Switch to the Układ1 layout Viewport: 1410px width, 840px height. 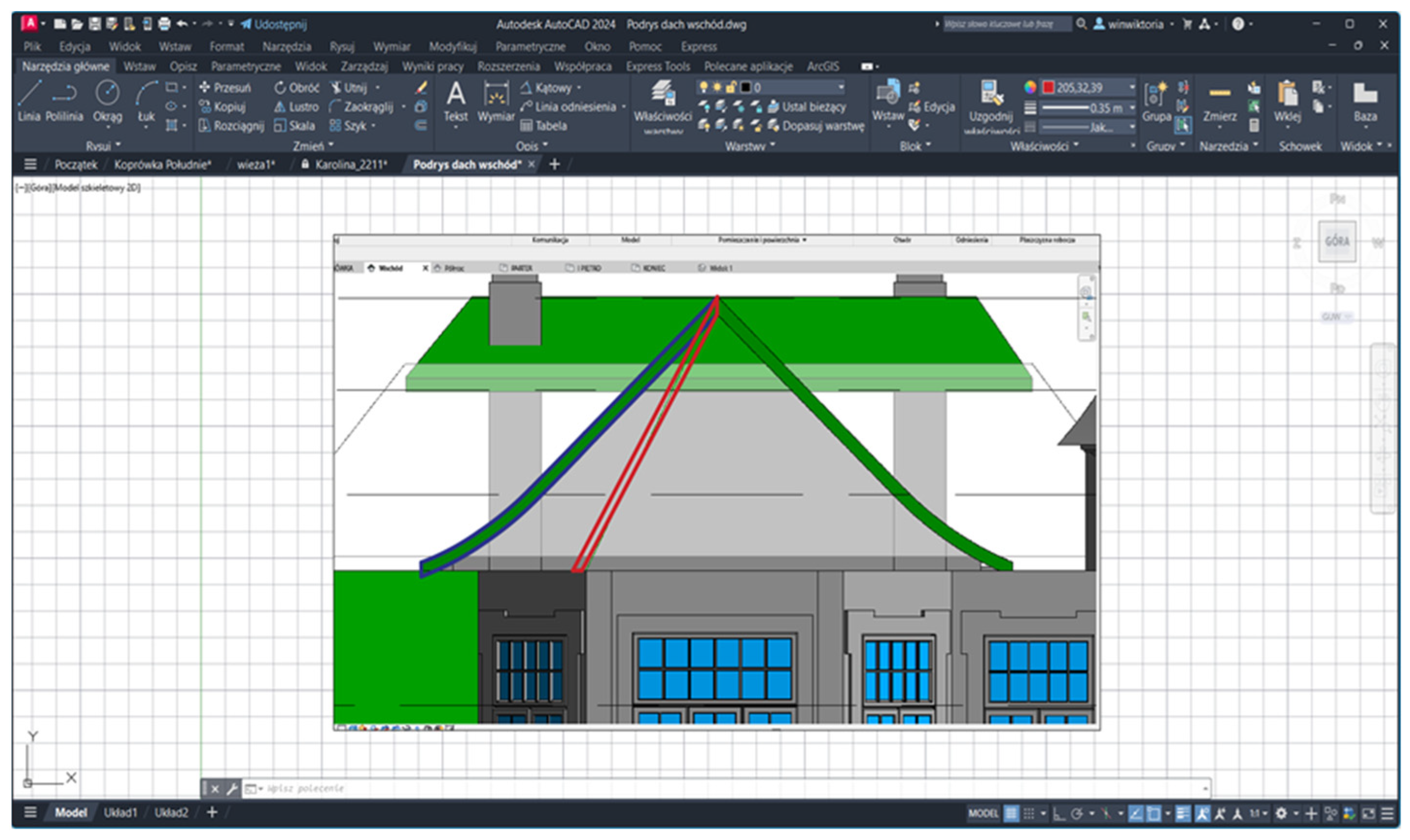point(120,813)
